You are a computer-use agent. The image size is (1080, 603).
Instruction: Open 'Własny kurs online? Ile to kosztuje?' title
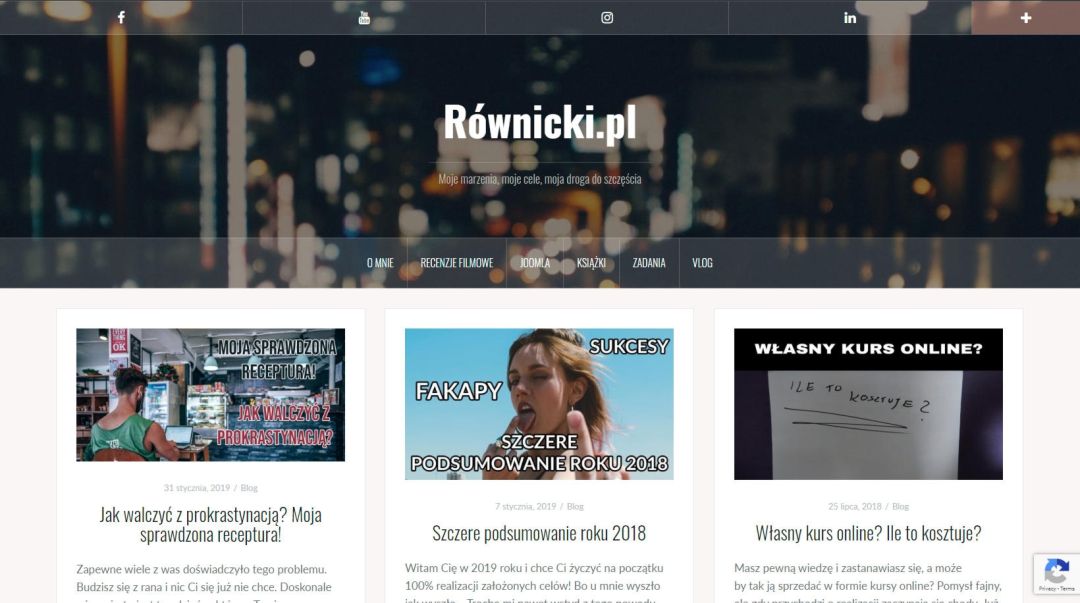pyautogui.click(x=868, y=533)
